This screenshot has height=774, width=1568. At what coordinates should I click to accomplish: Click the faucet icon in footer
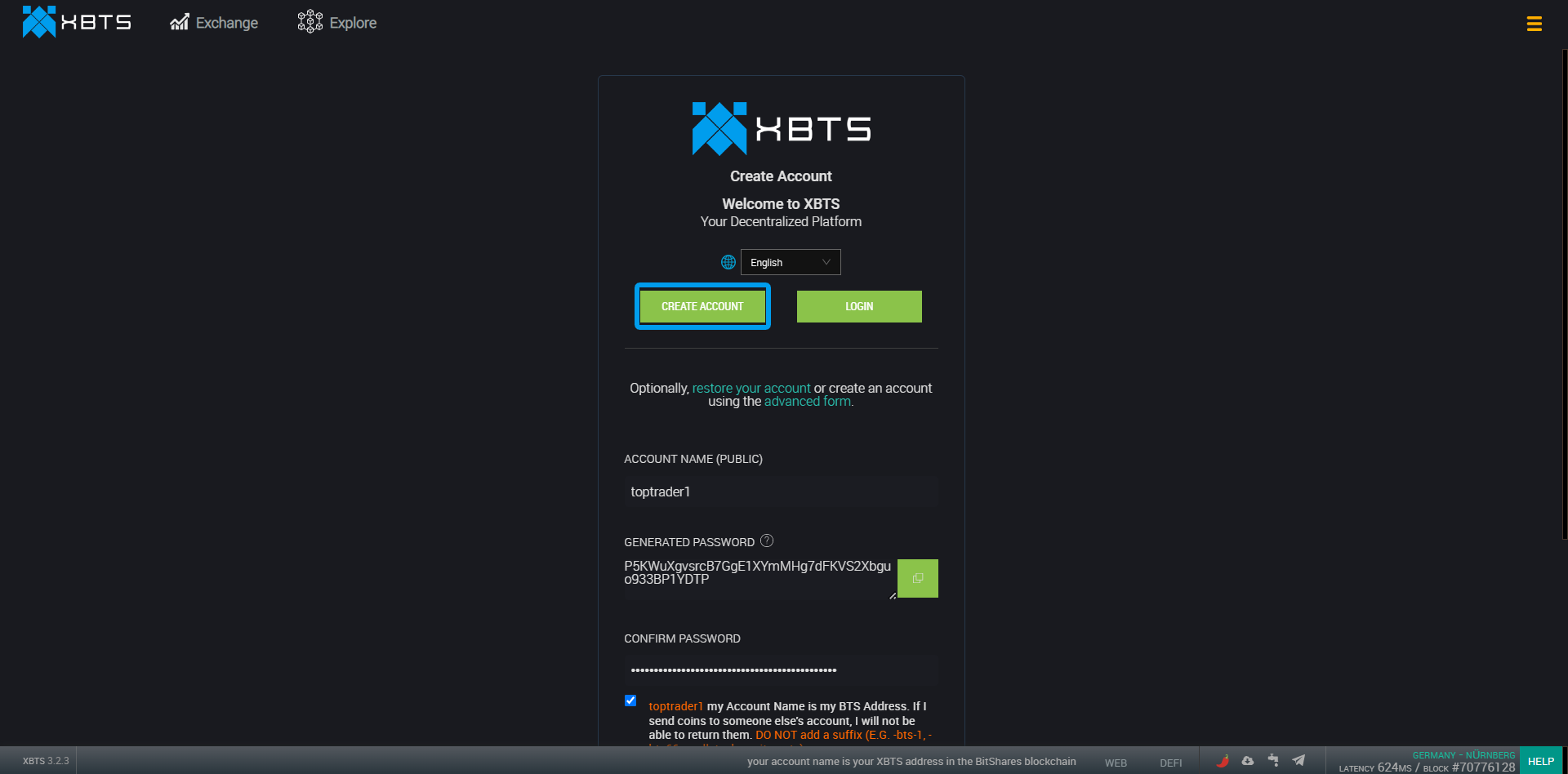tap(1273, 761)
